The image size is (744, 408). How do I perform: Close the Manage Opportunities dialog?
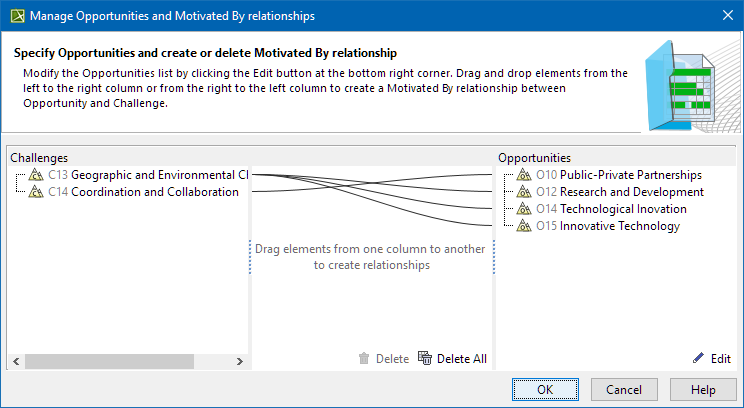pos(726,15)
